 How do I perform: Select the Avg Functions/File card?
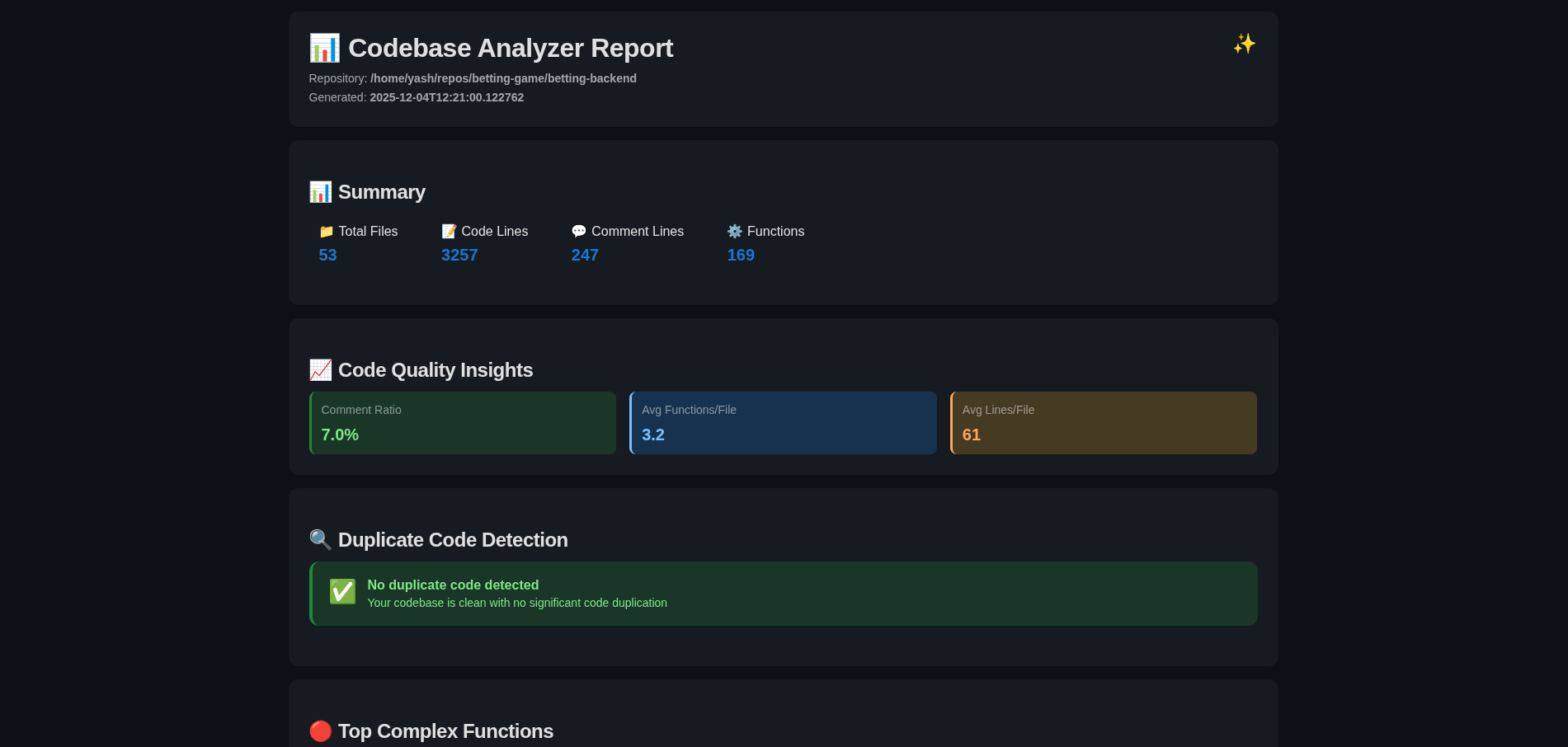click(783, 423)
